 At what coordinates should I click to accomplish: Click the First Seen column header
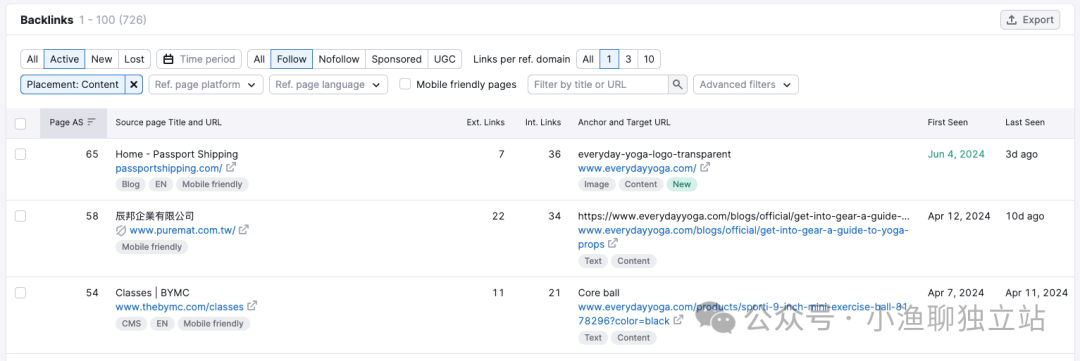(x=947, y=123)
